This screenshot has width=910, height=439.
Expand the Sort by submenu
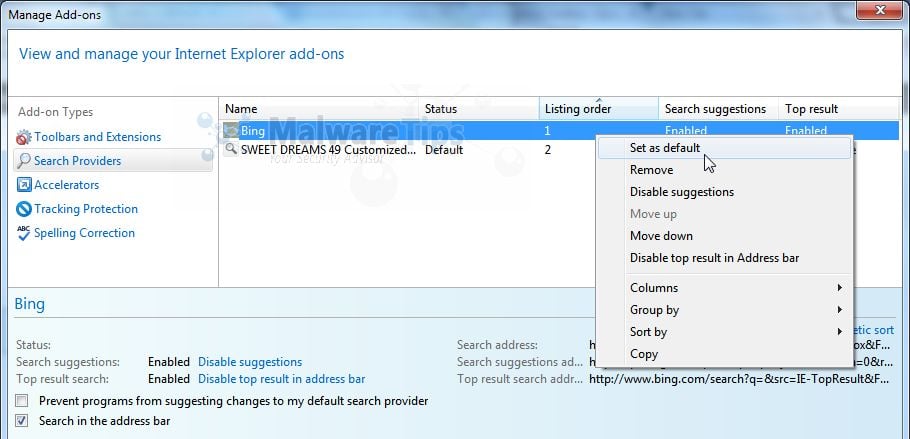point(724,332)
